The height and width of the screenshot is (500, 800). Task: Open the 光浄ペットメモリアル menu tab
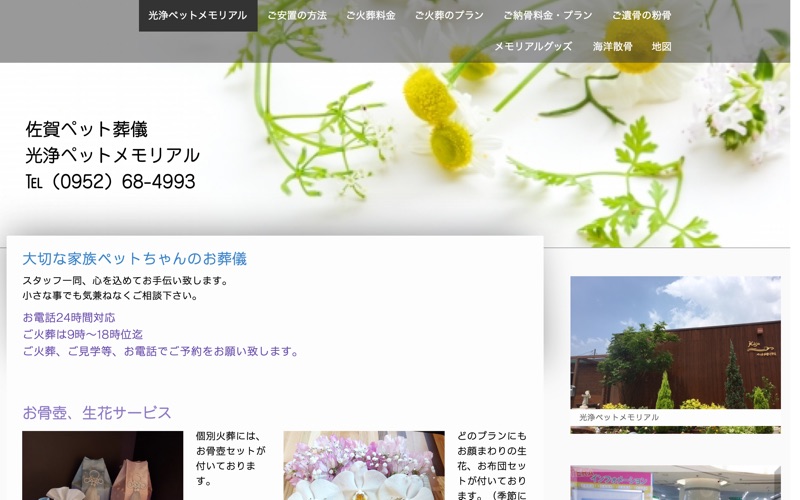click(198, 15)
